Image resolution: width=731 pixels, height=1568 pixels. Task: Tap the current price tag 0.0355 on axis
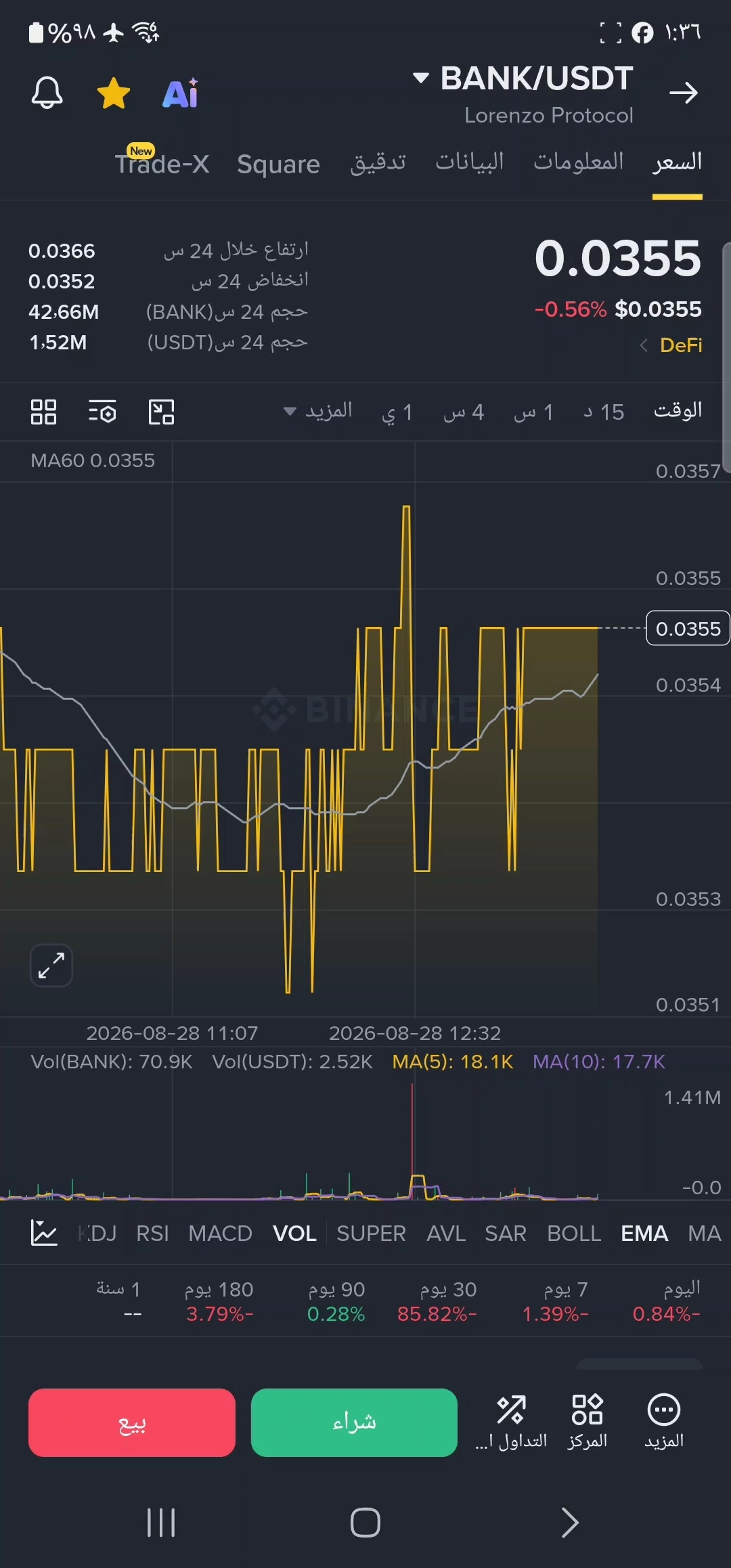688,628
